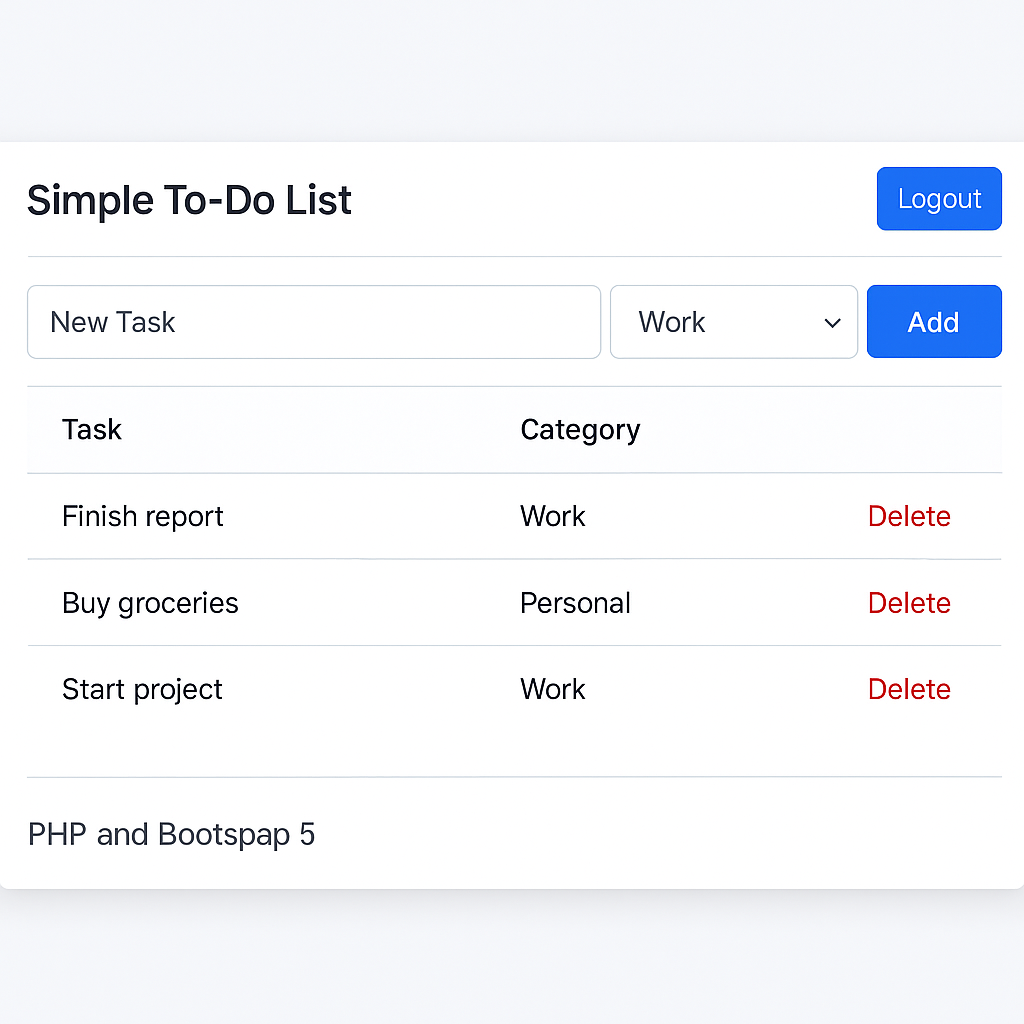Viewport: 1024px width, 1024px height.
Task: Click Work category in Start project row
Action: coord(552,689)
